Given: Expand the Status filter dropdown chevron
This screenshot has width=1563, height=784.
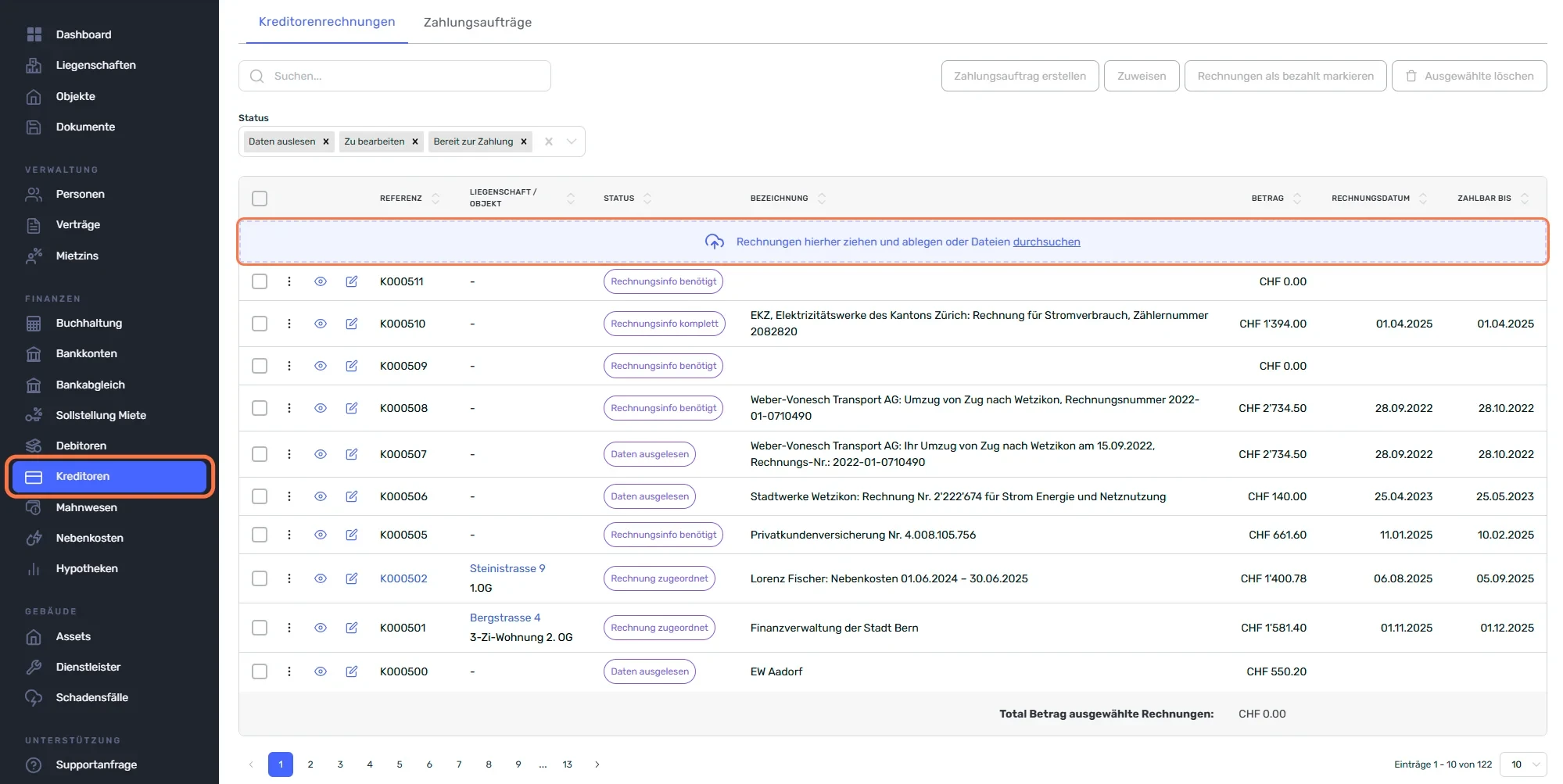Looking at the screenshot, I should click(x=572, y=141).
